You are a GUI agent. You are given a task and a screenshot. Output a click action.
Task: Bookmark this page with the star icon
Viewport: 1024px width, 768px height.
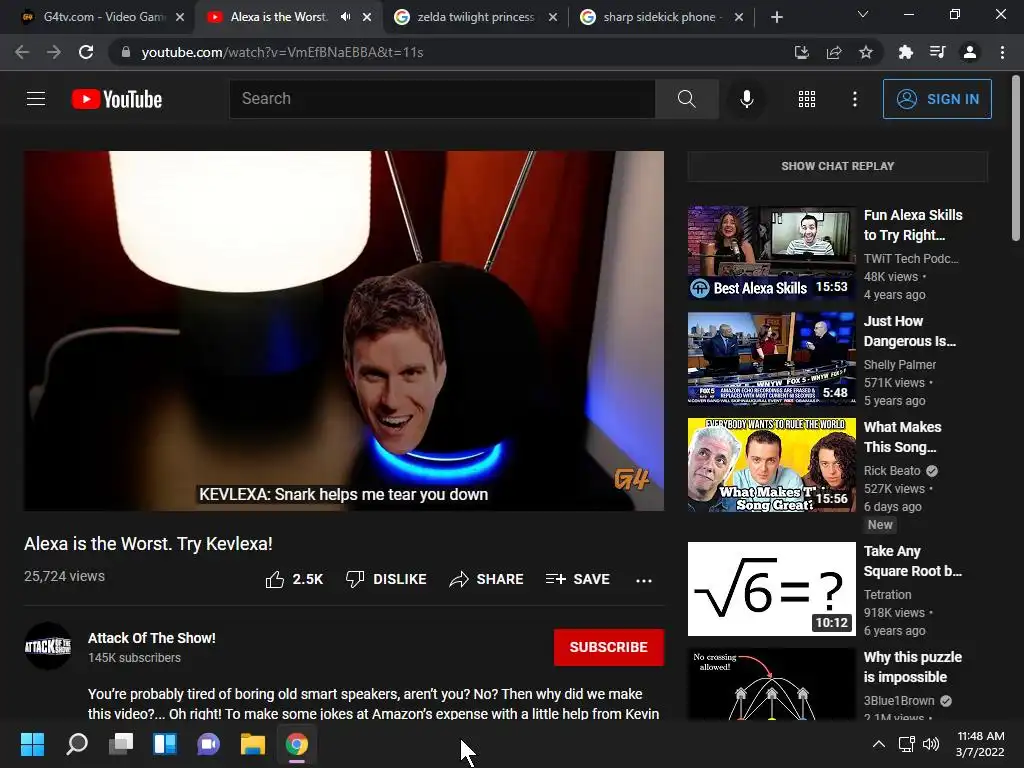coord(865,52)
